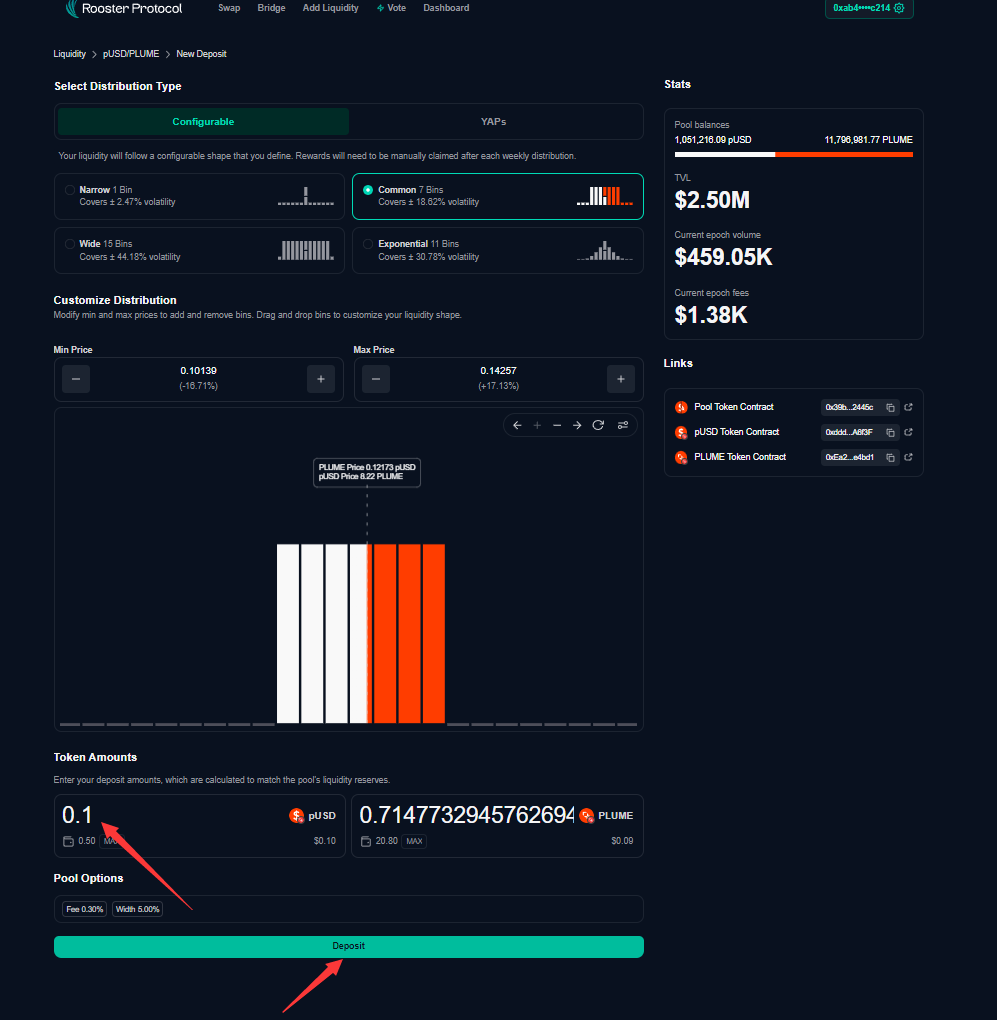
Task: Click the pUSD Token Contract logo icon
Action: (681, 432)
